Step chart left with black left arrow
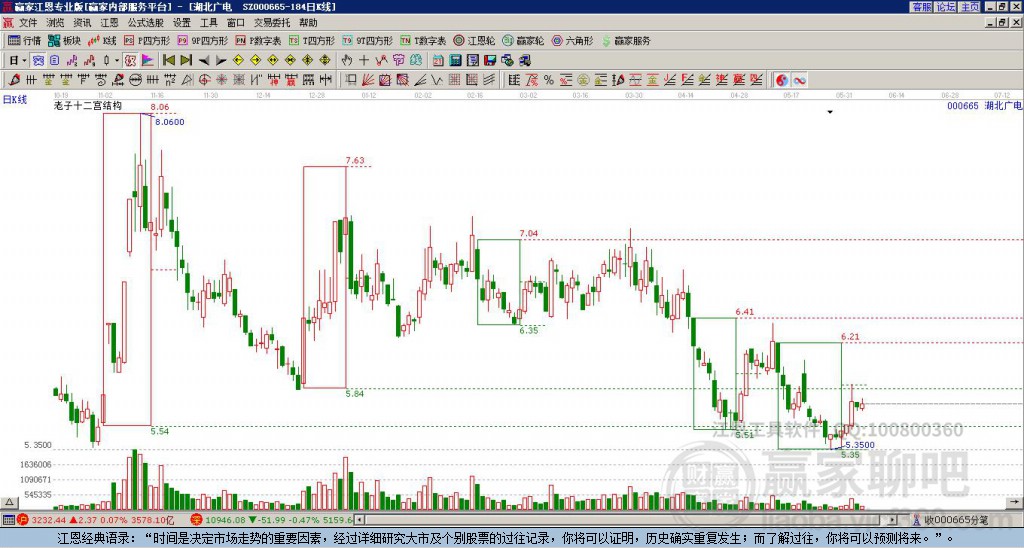This screenshot has width=1024, height=548. (x=204, y=61)
